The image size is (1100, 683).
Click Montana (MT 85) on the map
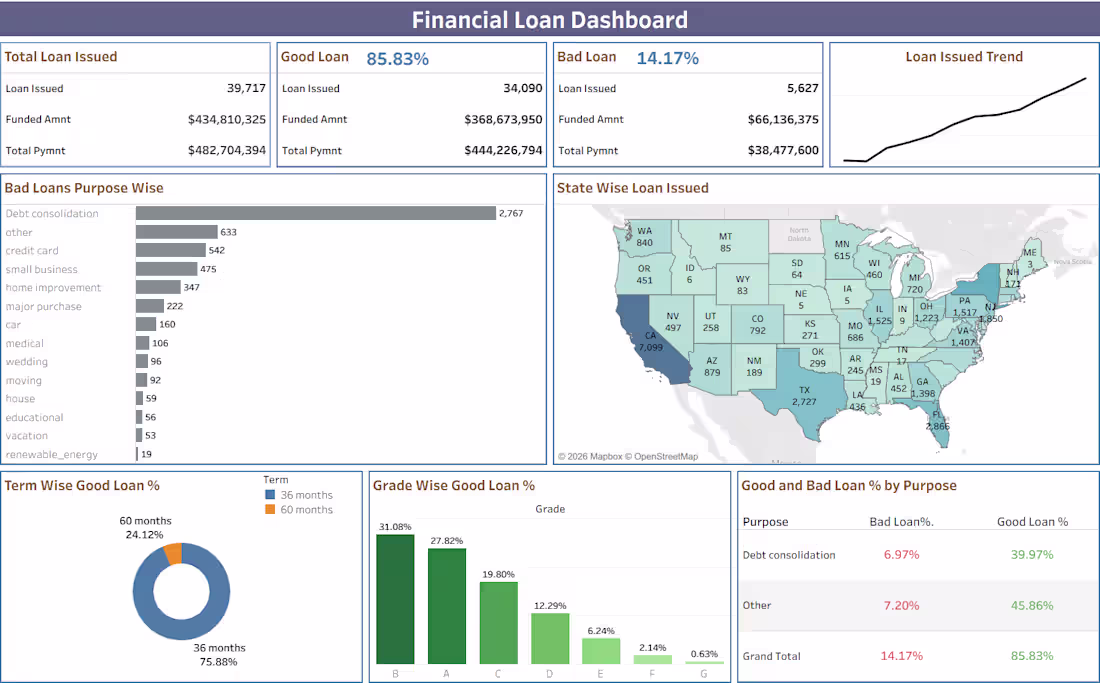(x=725, y=242)
